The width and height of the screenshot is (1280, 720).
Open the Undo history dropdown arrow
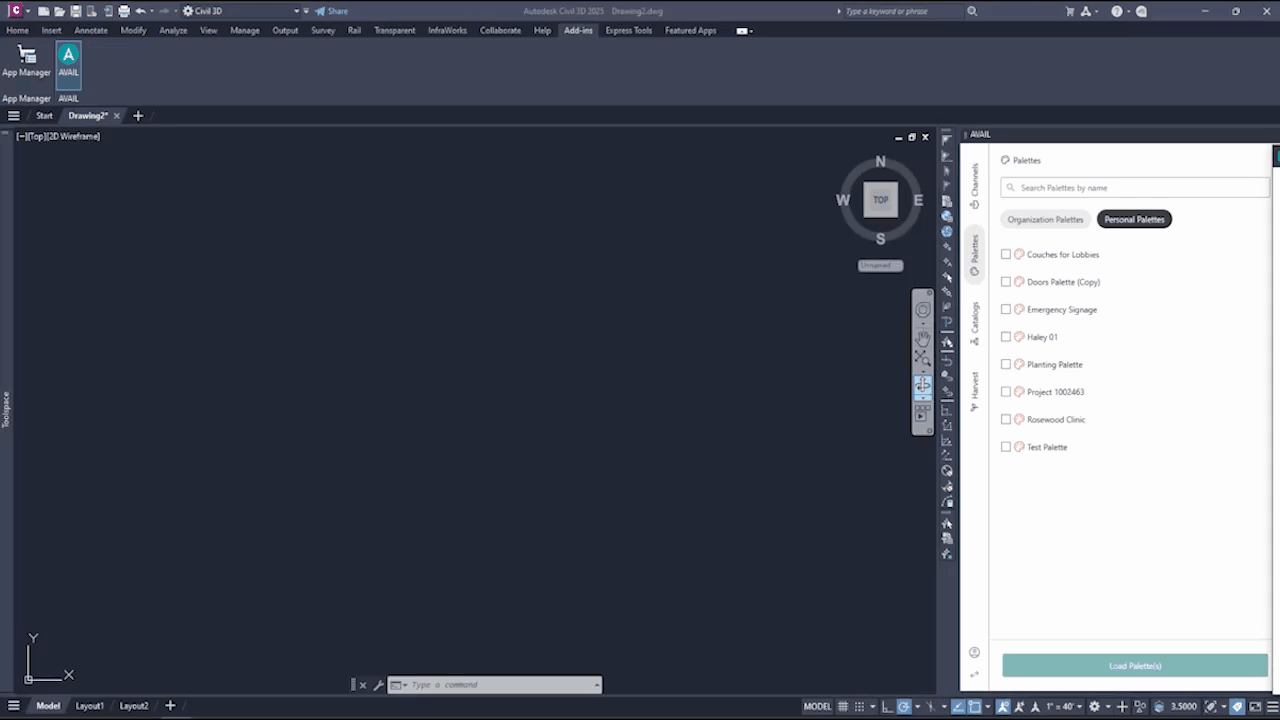coord(151,11)
